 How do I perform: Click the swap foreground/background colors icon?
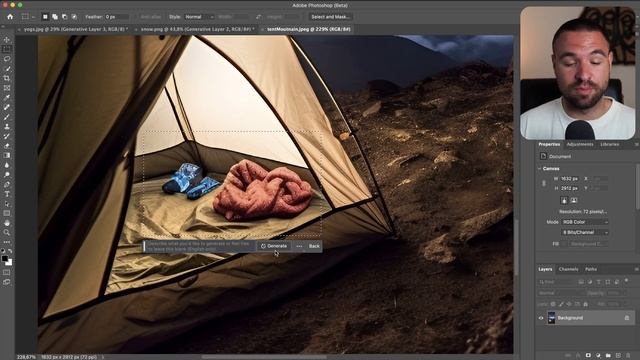point(10,251)
